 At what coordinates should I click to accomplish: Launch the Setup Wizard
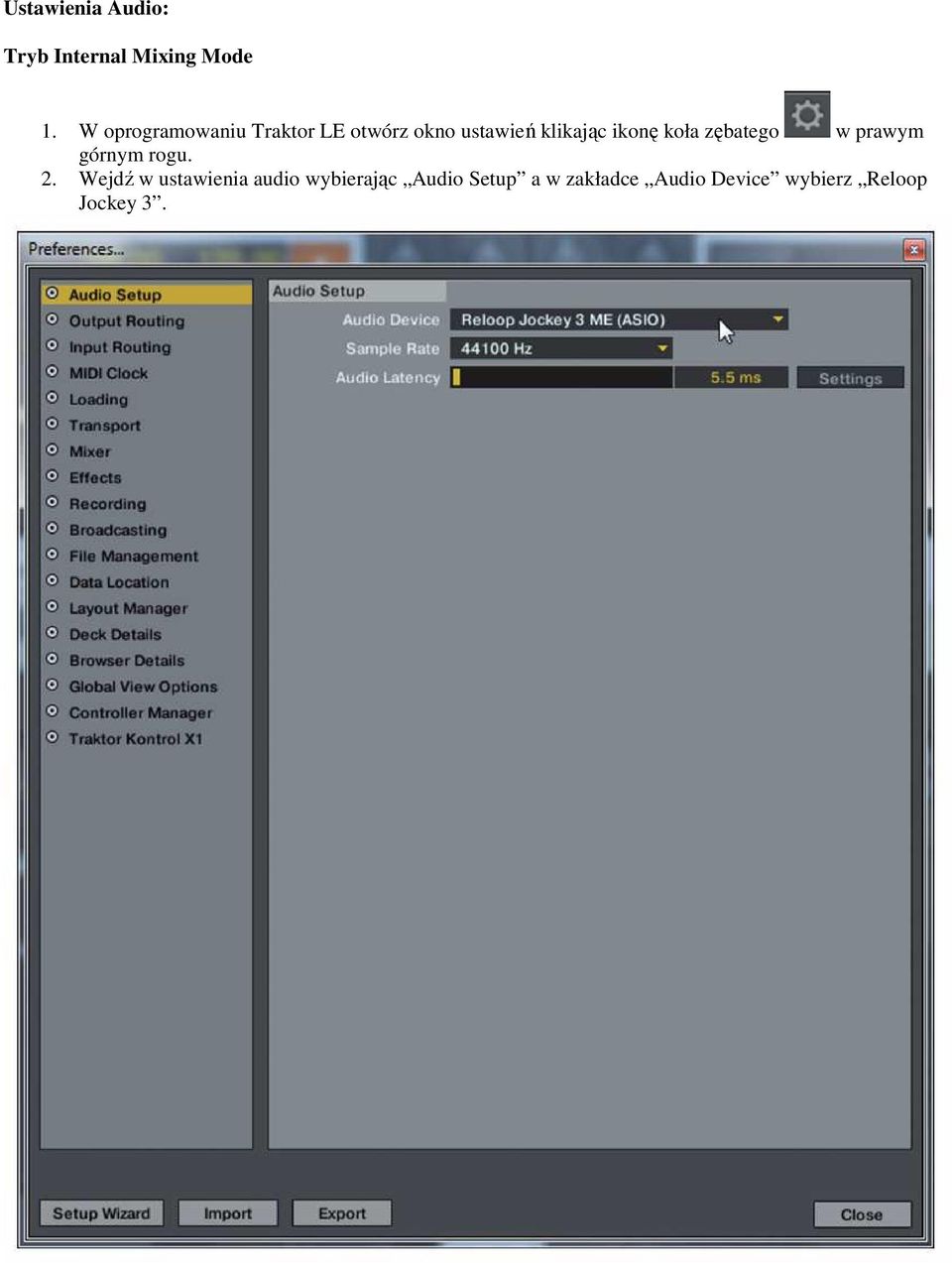pos(101,1213)
